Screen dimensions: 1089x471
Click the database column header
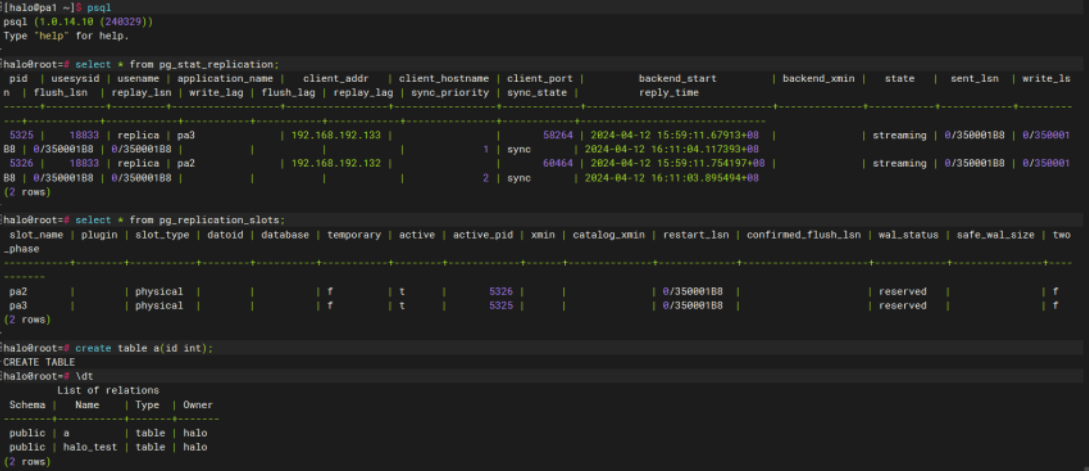pos(285,235)
